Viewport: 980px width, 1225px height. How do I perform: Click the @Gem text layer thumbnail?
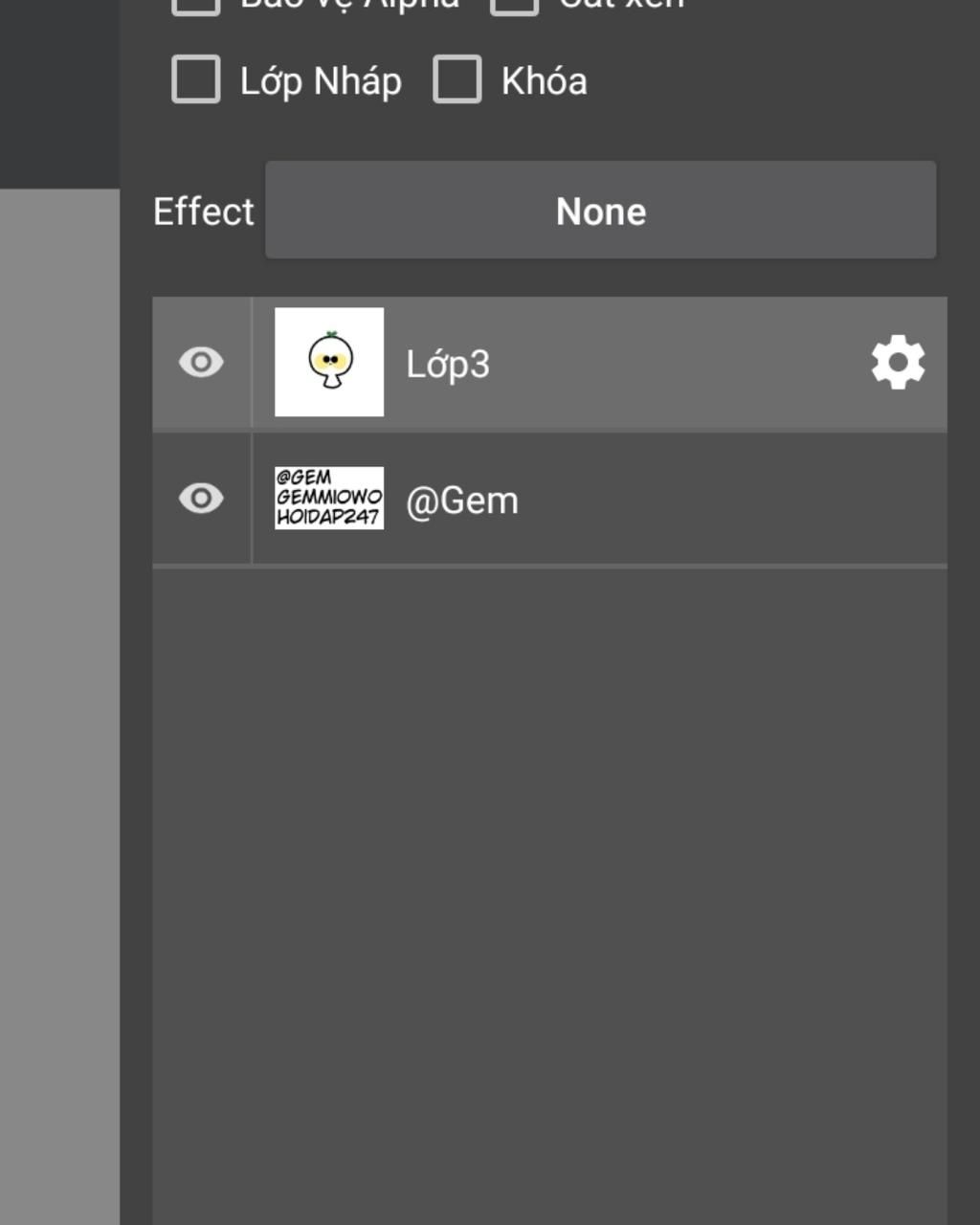[329, 498]
